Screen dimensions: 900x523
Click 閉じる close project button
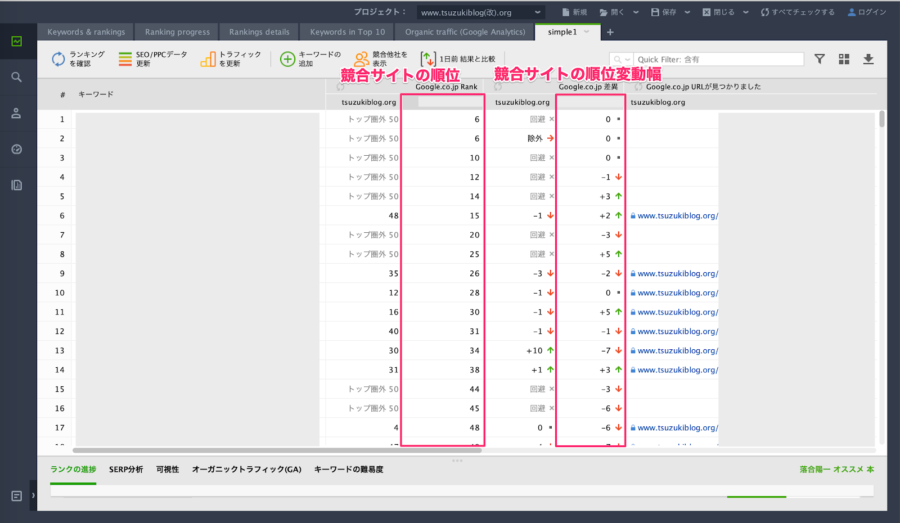pos(719,12)
